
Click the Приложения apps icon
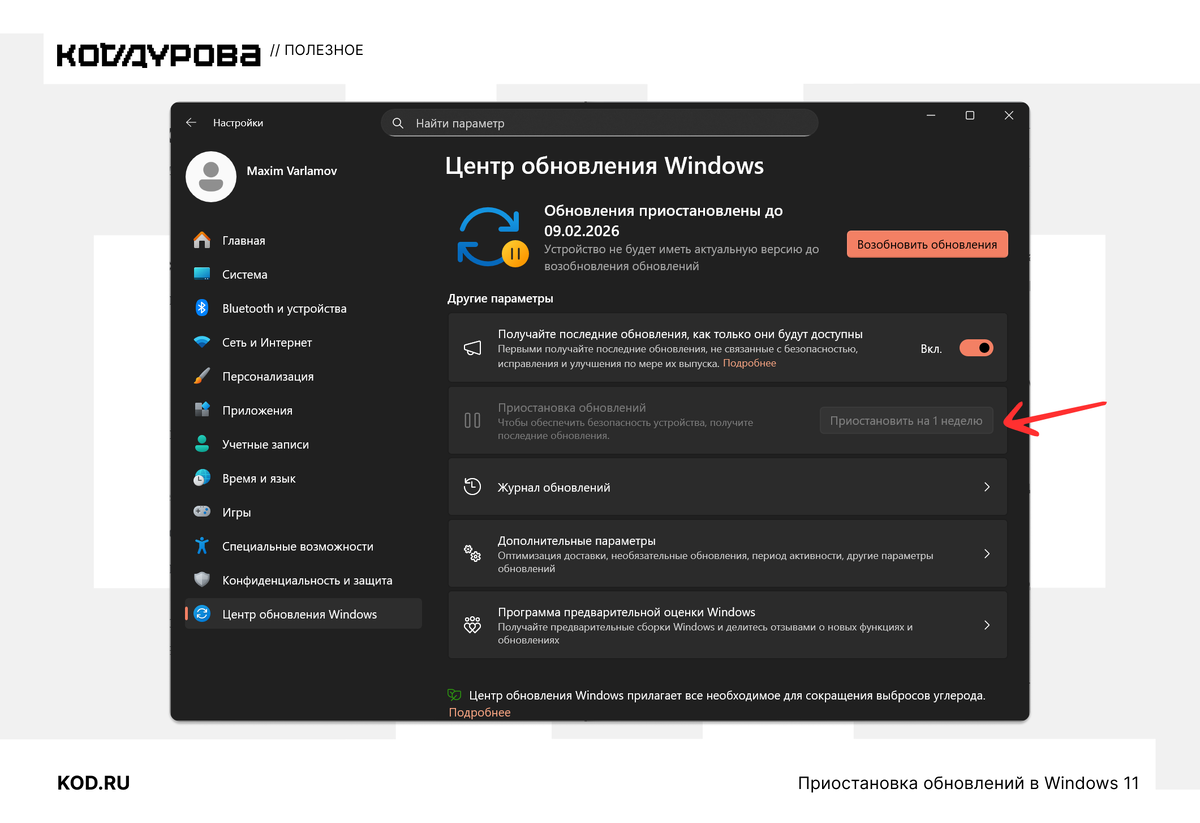click(202, 411)
